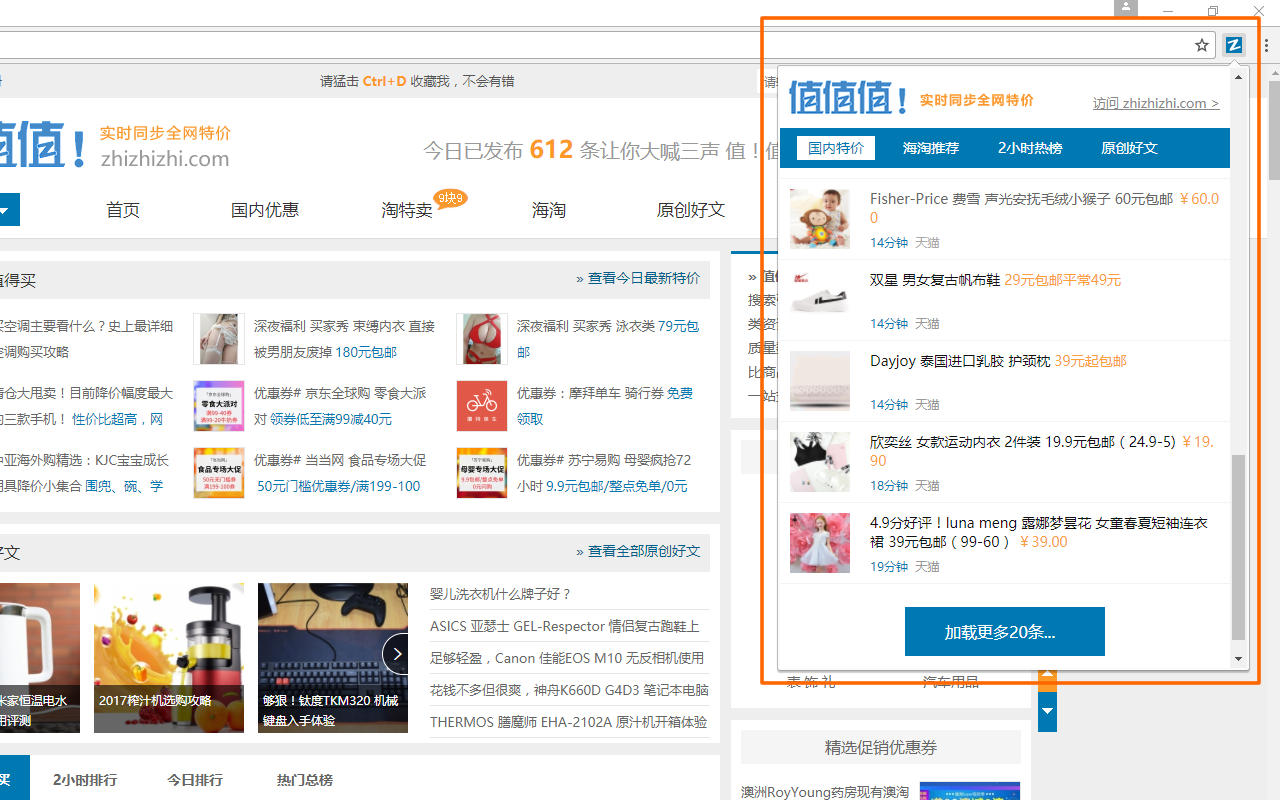Switch to 2小时排行 ranking tab
The width and height of the screenshot is (1280, 800).
(85, 780)
